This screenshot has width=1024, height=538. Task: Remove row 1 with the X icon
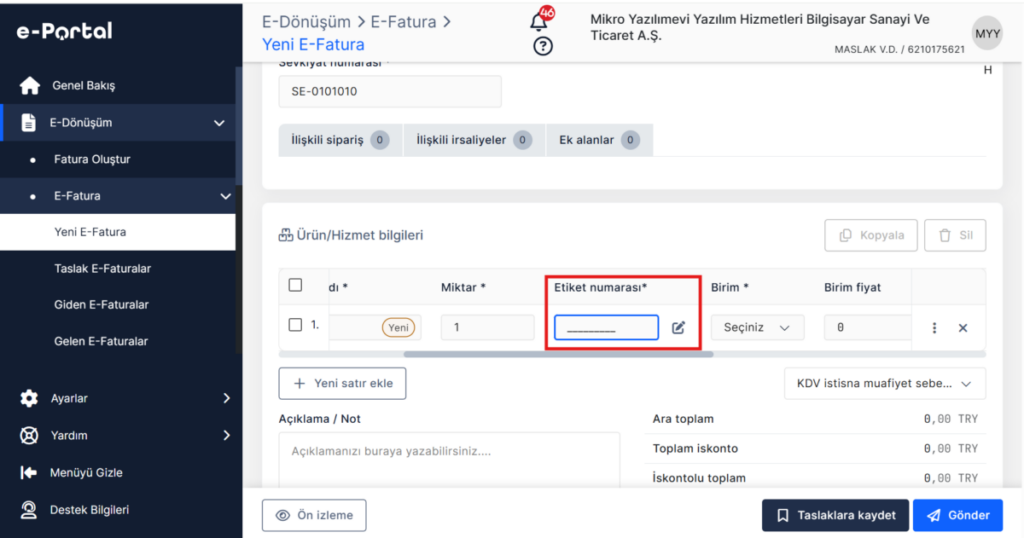963,328
